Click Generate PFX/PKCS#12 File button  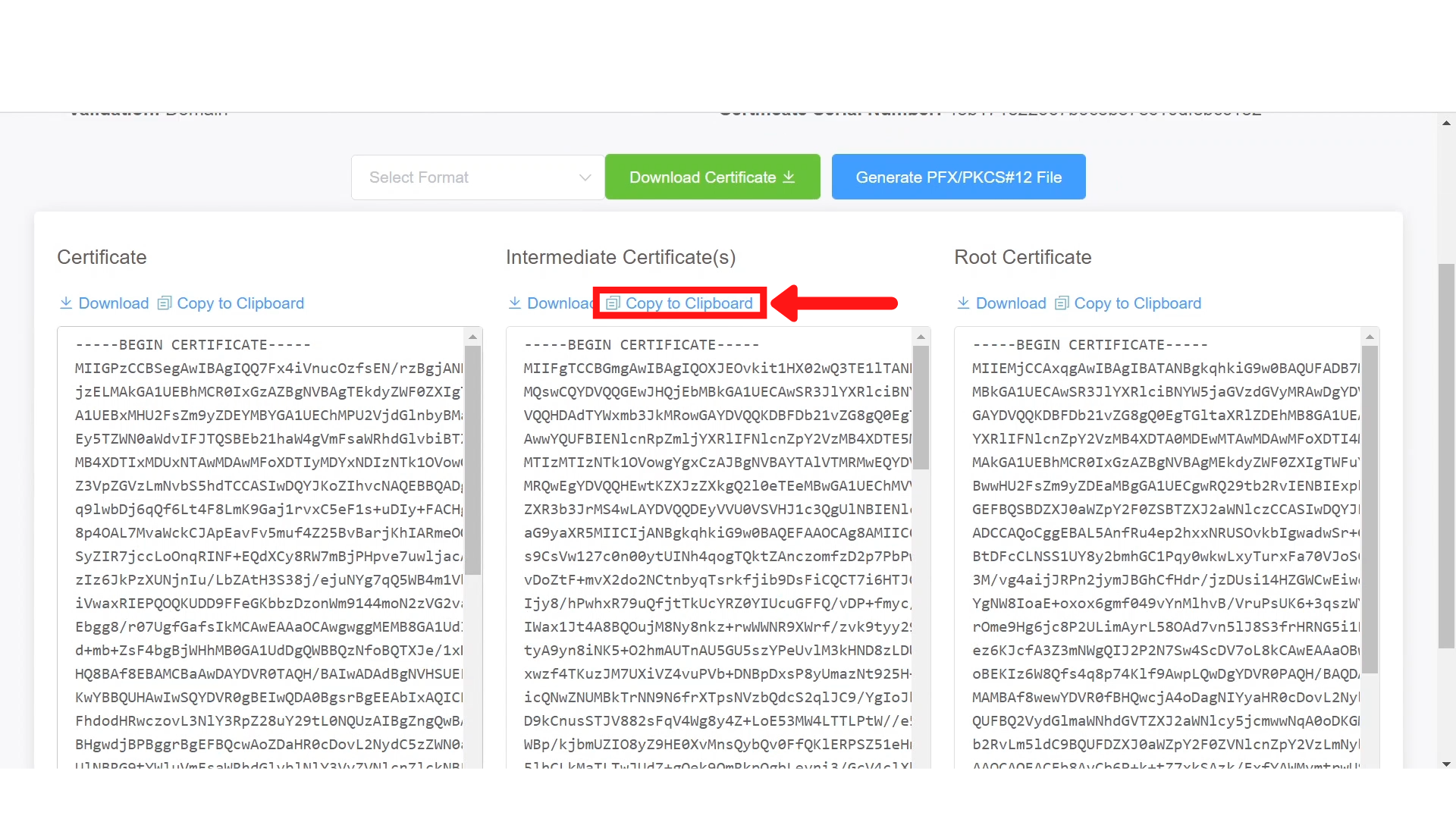(959, 177)
